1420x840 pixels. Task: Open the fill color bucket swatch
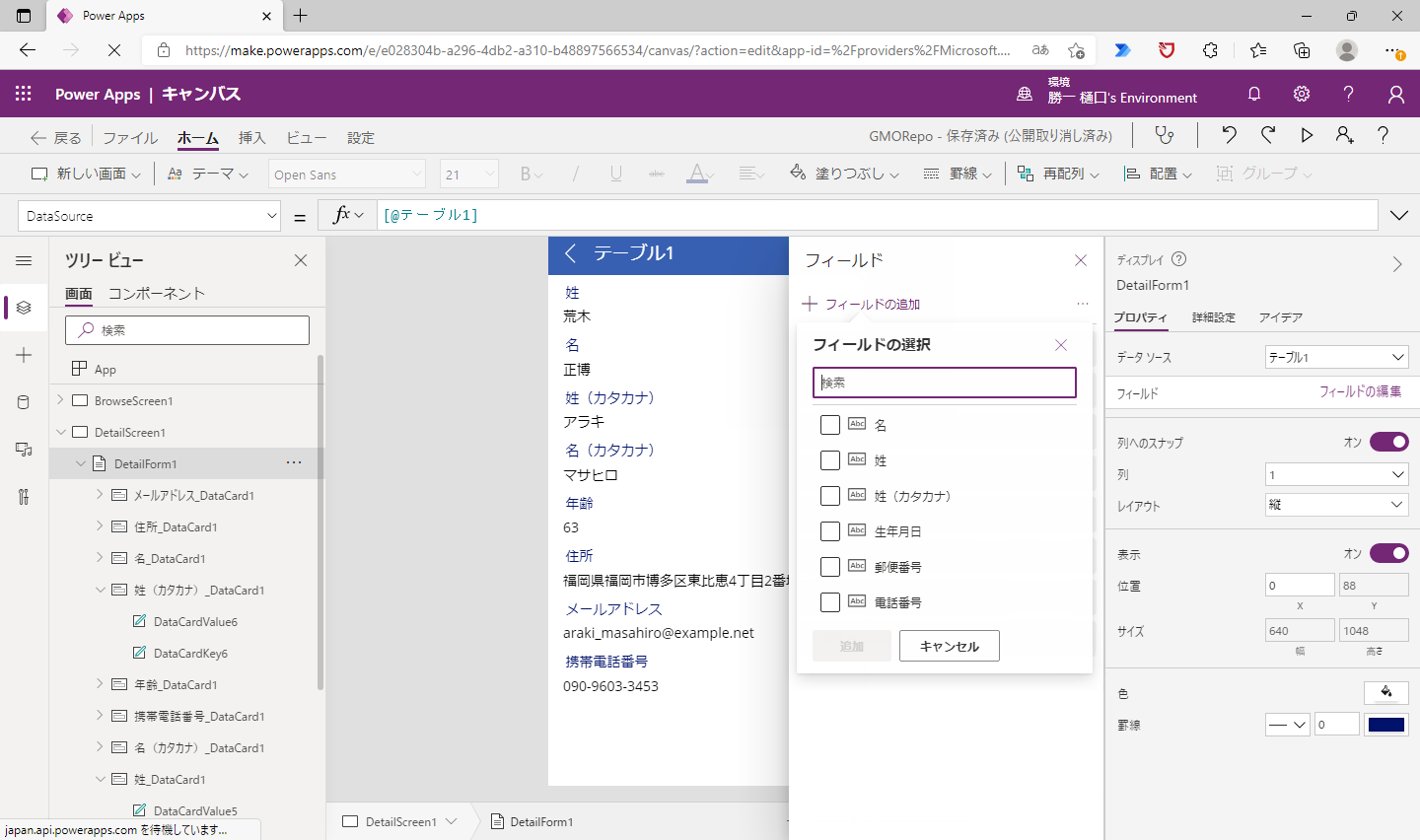pos(1385,692)
